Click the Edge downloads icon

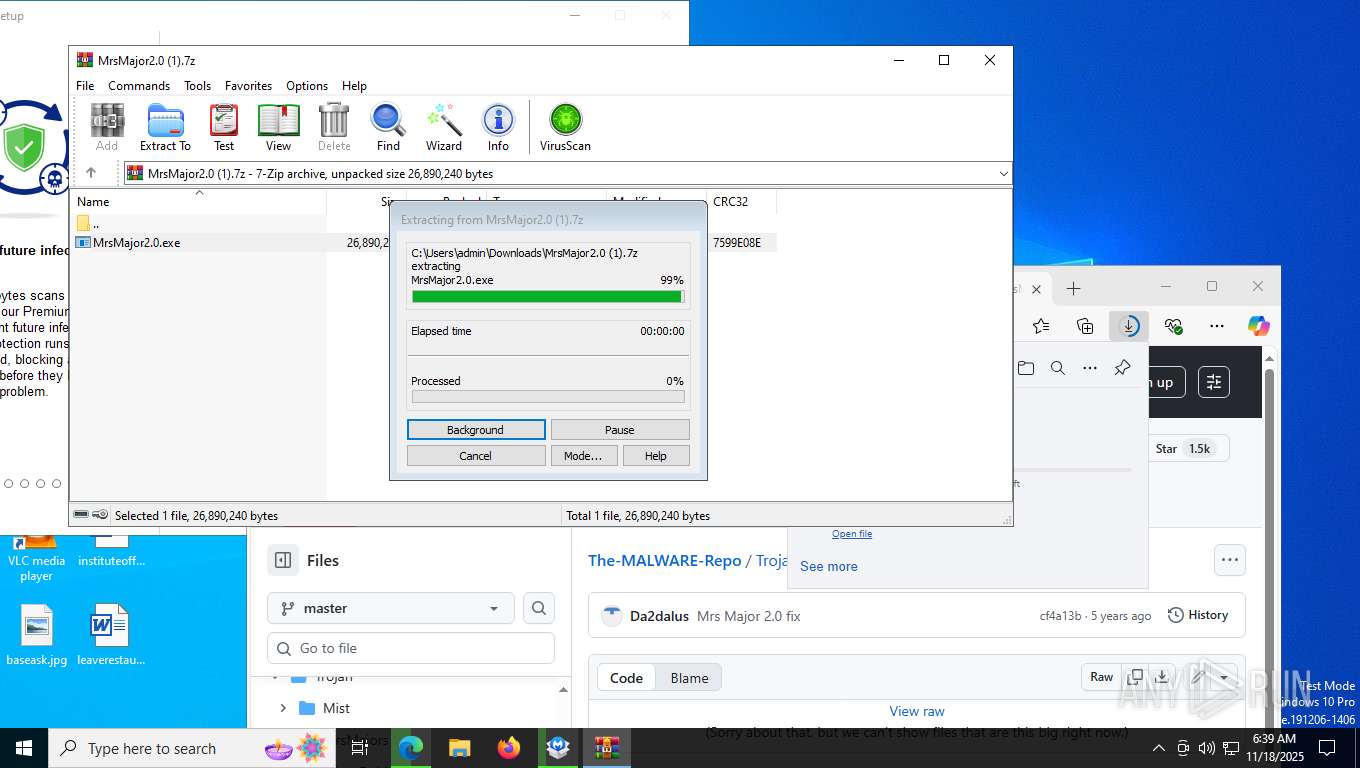pyautogui.click(x=1129, y=326)
